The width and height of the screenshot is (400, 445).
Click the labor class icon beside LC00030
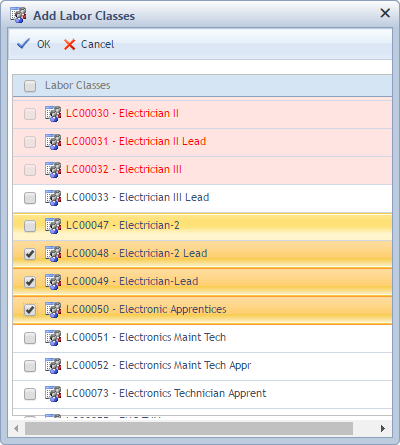coord(53,114)
